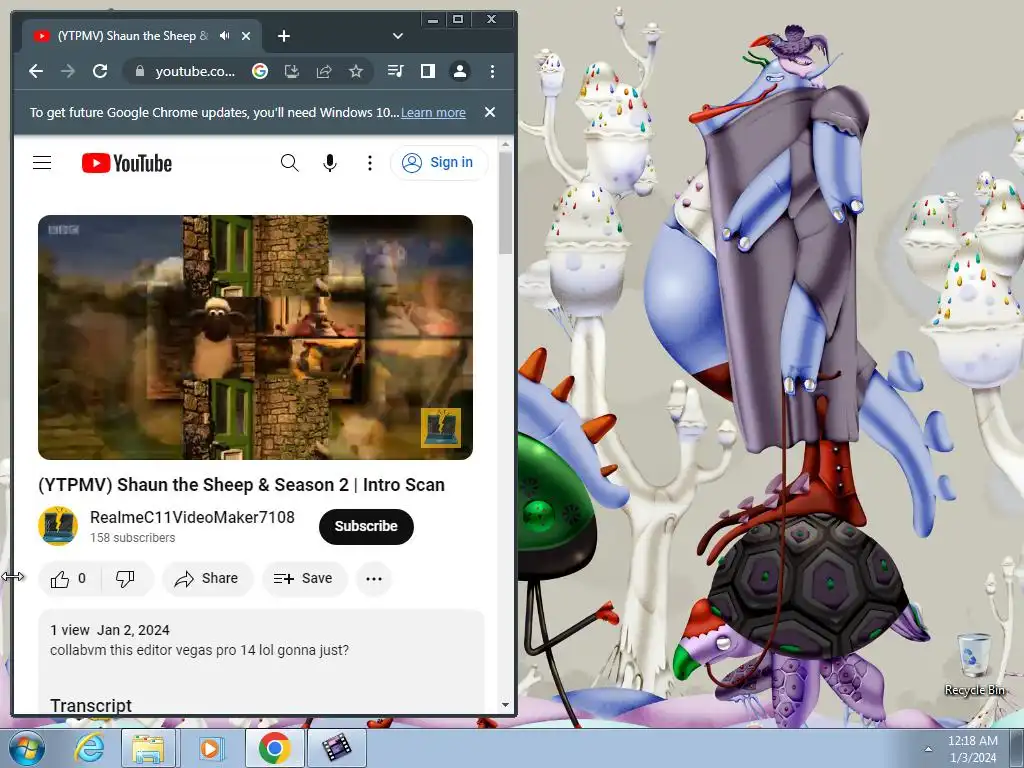This screenshot has height=768, width=1024.
Task: Select the Recycle Bin desktop icon
Action: click(x=974, y=664)
